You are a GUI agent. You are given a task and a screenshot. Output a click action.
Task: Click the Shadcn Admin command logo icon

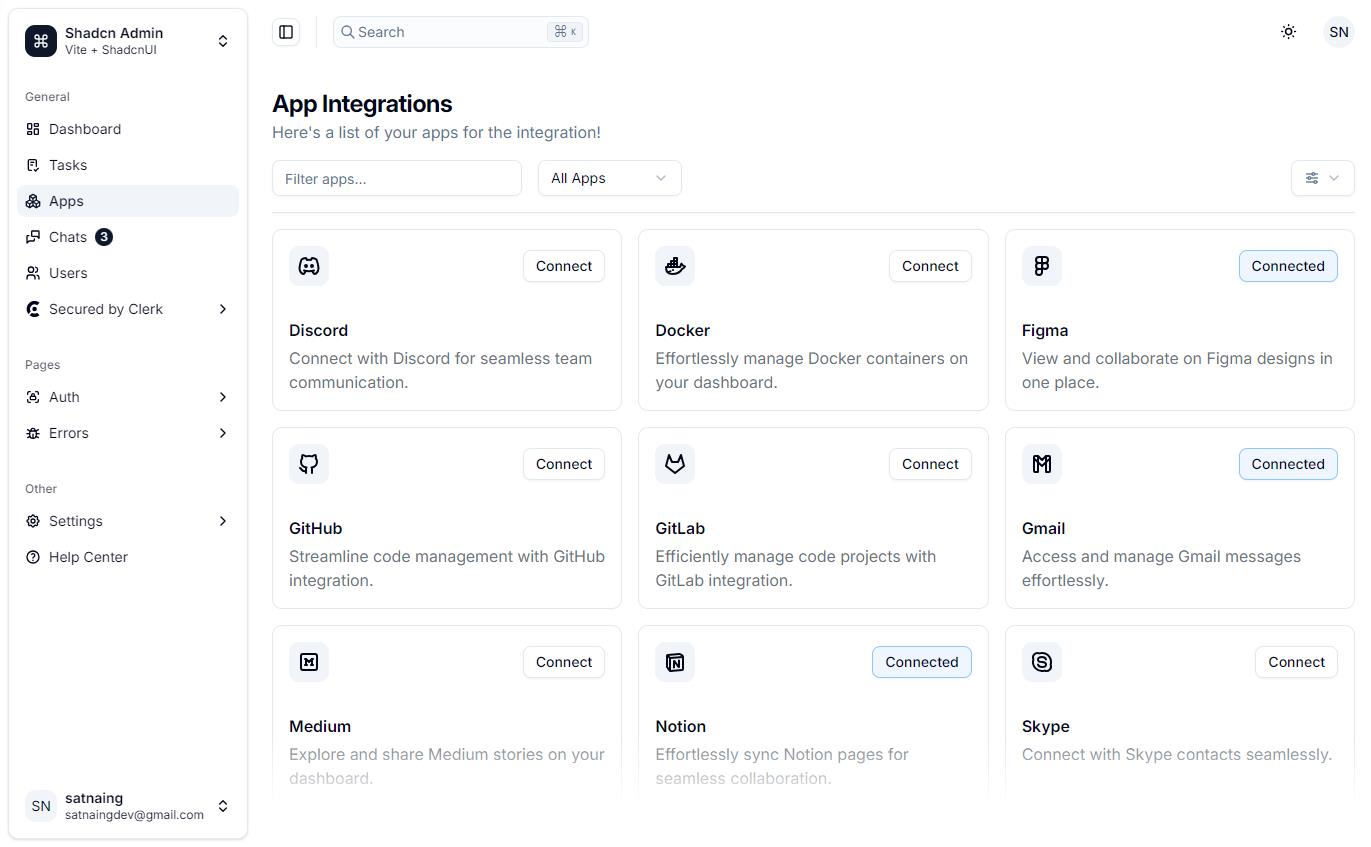41,41
